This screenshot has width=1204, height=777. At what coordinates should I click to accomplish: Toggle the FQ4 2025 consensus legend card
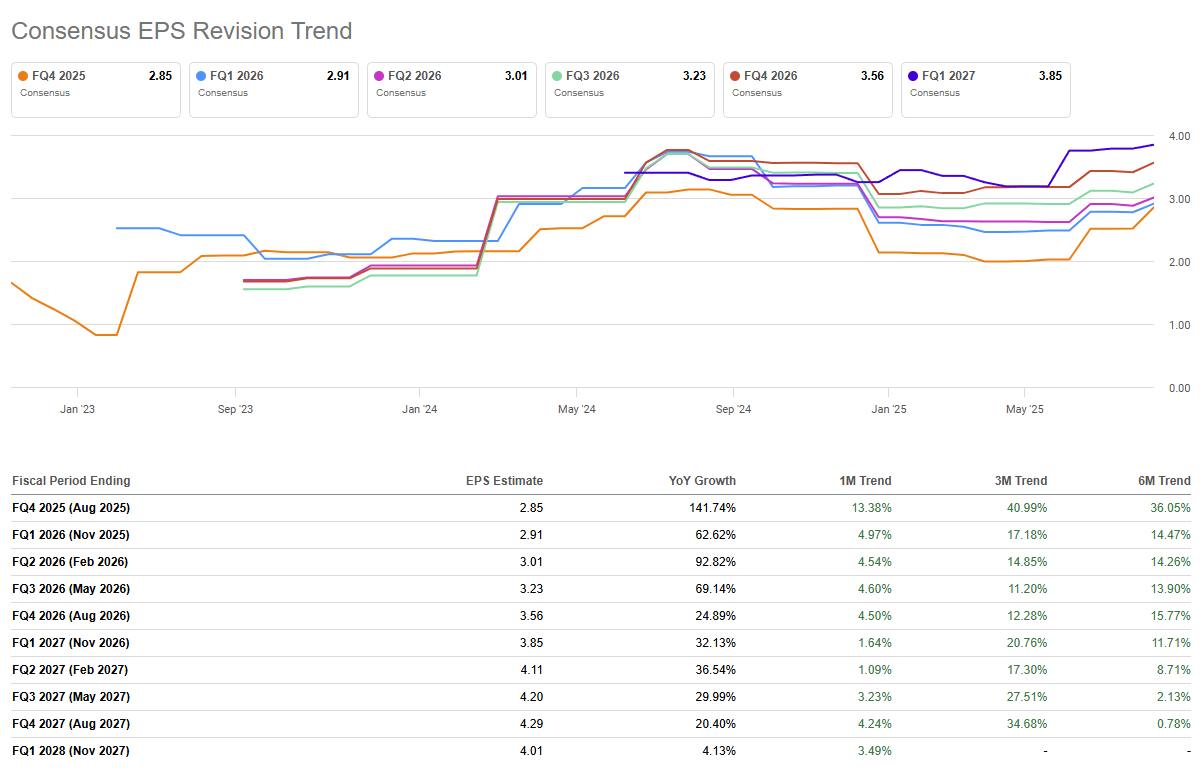pos(96,89)
